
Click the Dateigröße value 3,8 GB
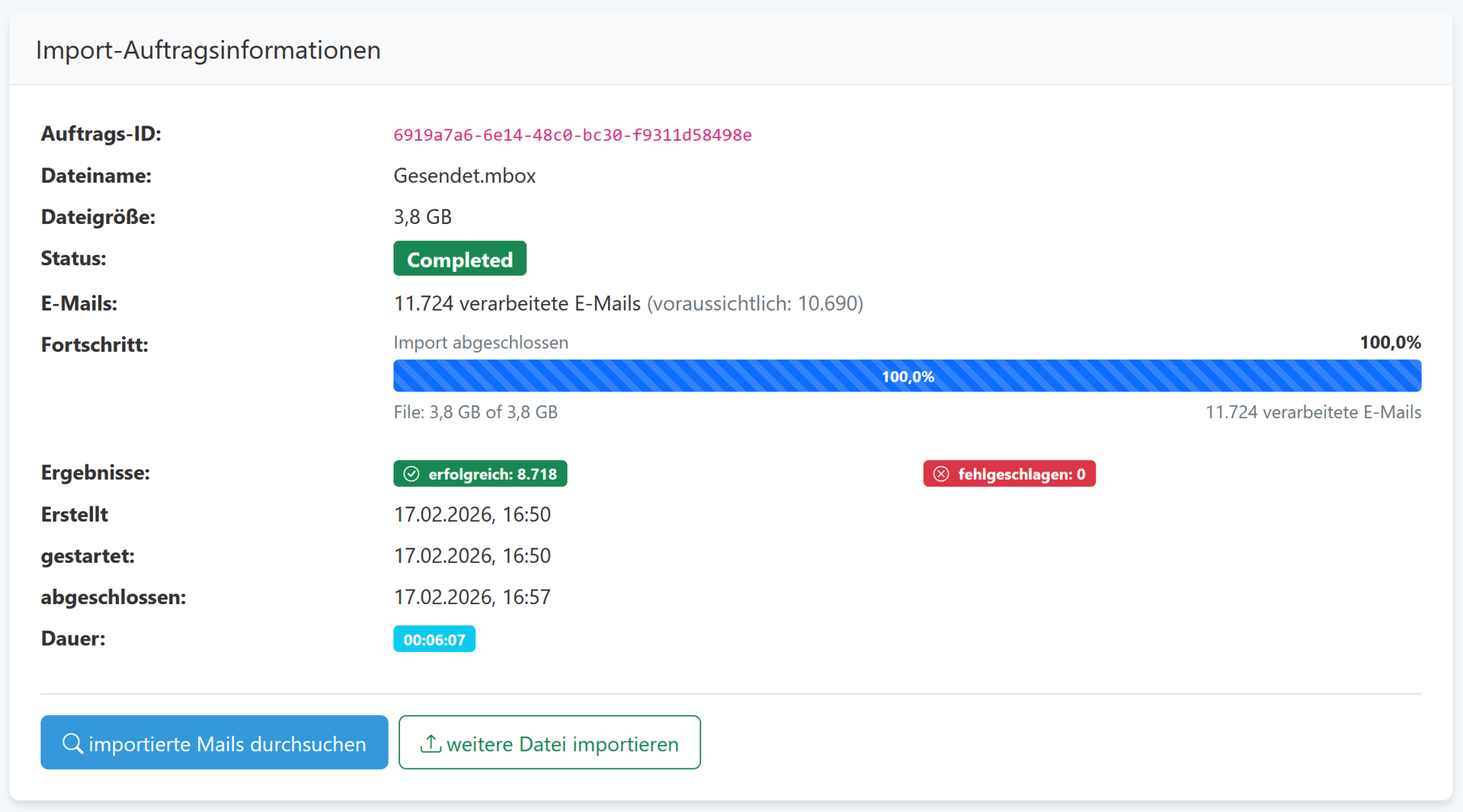pos(422,217)
